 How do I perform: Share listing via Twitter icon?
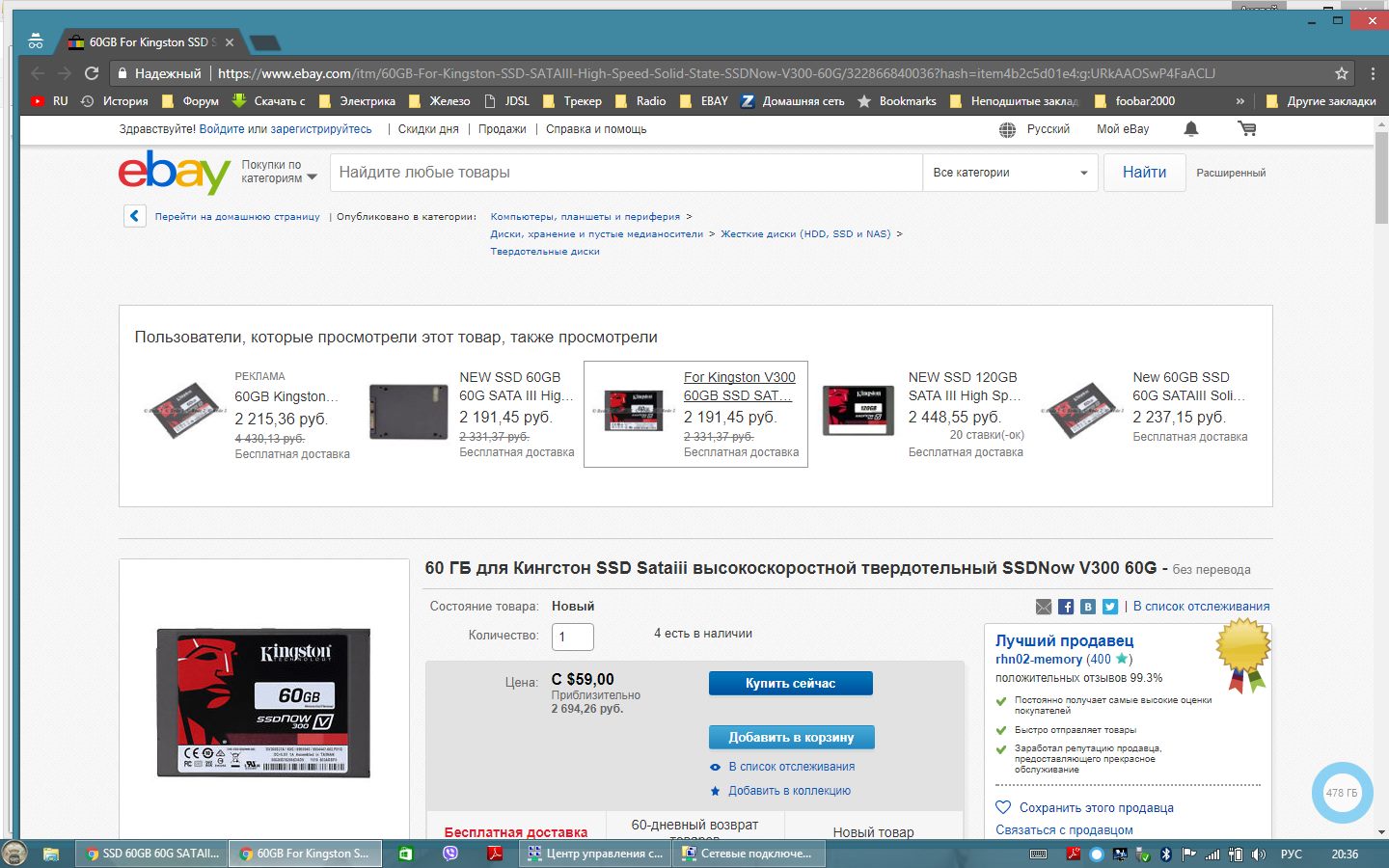click(x=1110, y=607)
